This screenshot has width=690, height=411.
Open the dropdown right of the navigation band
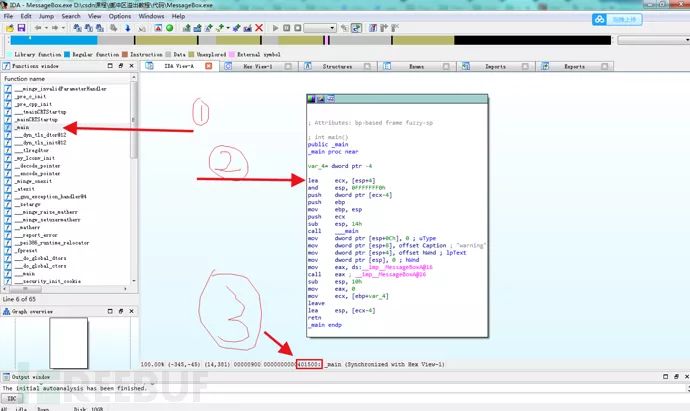coord(653,40)
